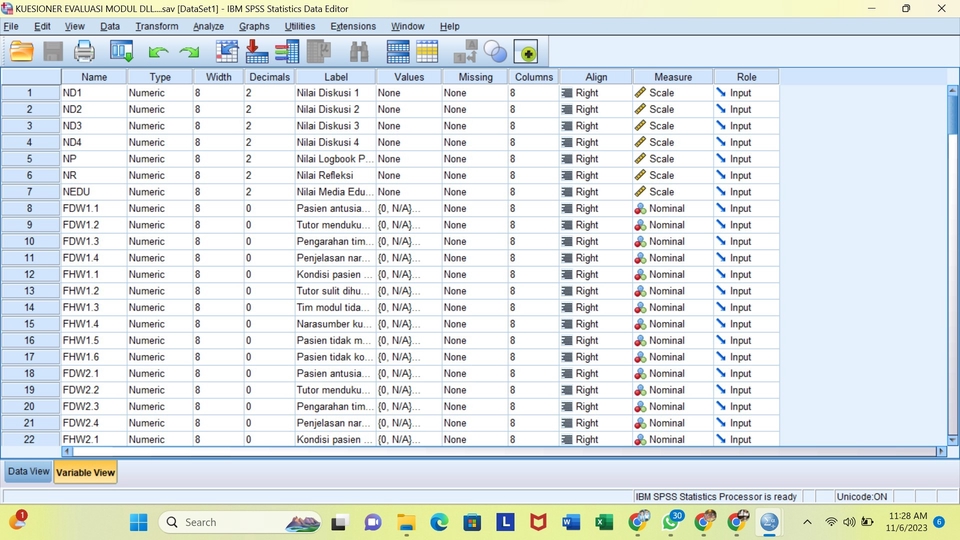Click the Go to Case icon
The height and width of the screenshot is (540, 960).
227,51
